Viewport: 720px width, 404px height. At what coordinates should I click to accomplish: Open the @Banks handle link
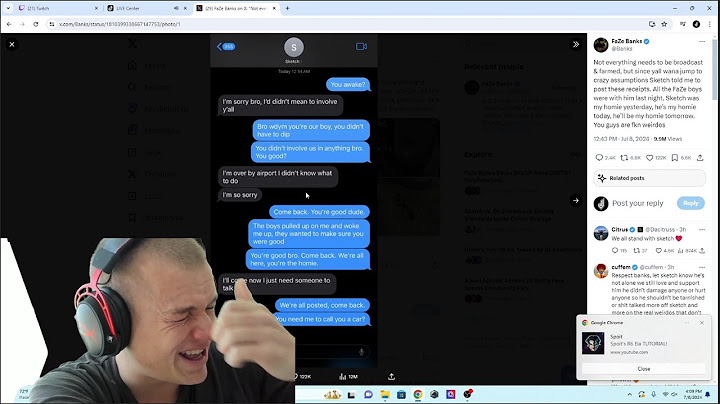pyautogui.click(x=622, y=49)
